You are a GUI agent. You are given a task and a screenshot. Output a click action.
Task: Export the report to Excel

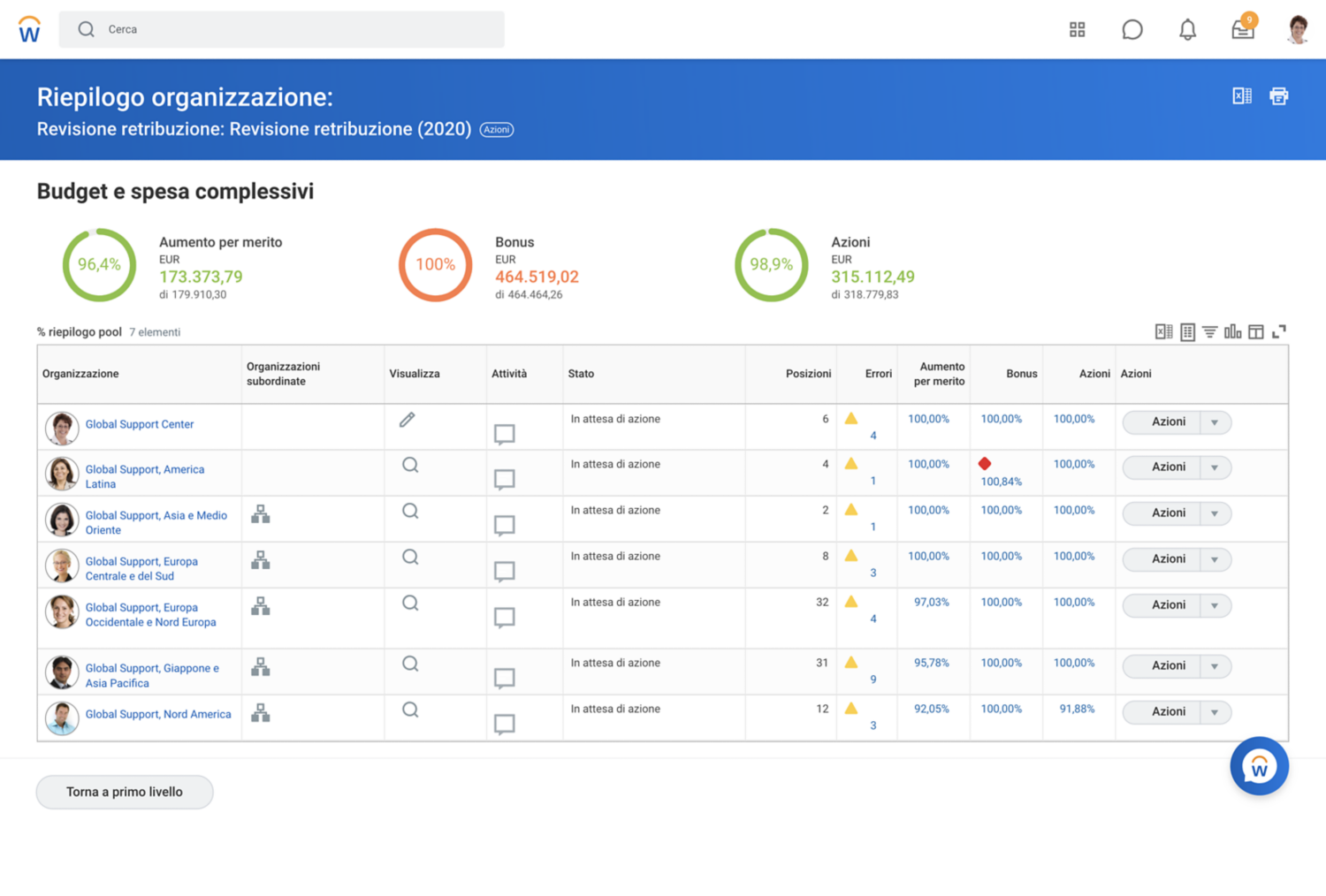tap(1241, 95)
